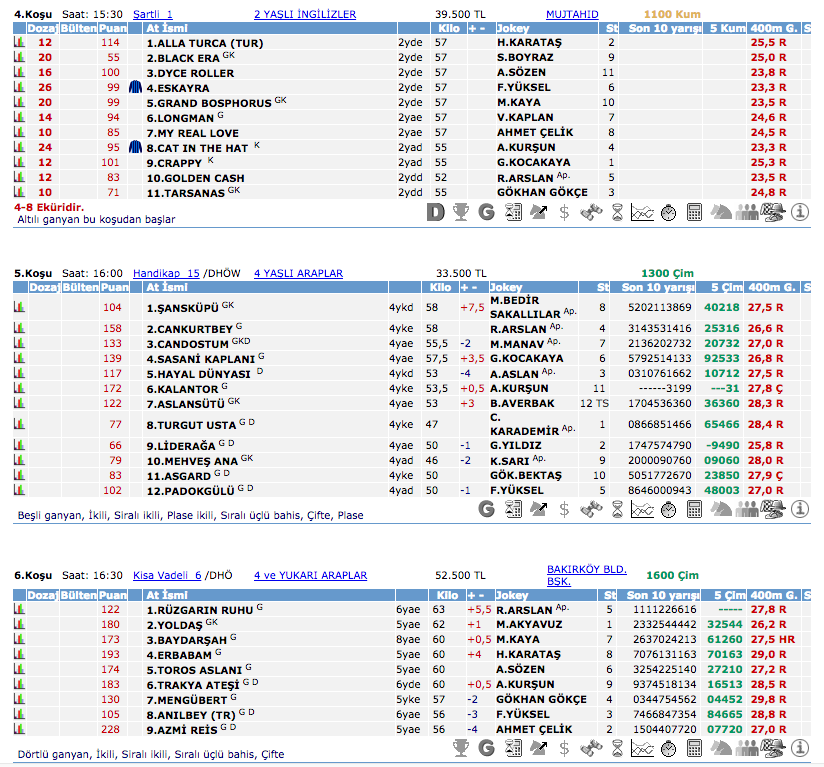Open the Şartli 1 race condition link
This screenshot has height=767, width=824.
click(x=153, y=15)
